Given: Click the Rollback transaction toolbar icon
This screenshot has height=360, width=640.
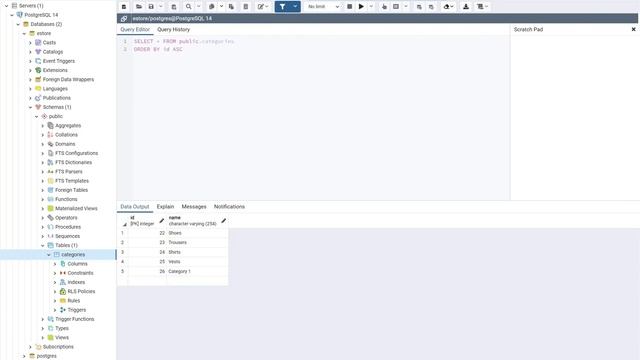Looking at the screenshot, I should [431, 7].
